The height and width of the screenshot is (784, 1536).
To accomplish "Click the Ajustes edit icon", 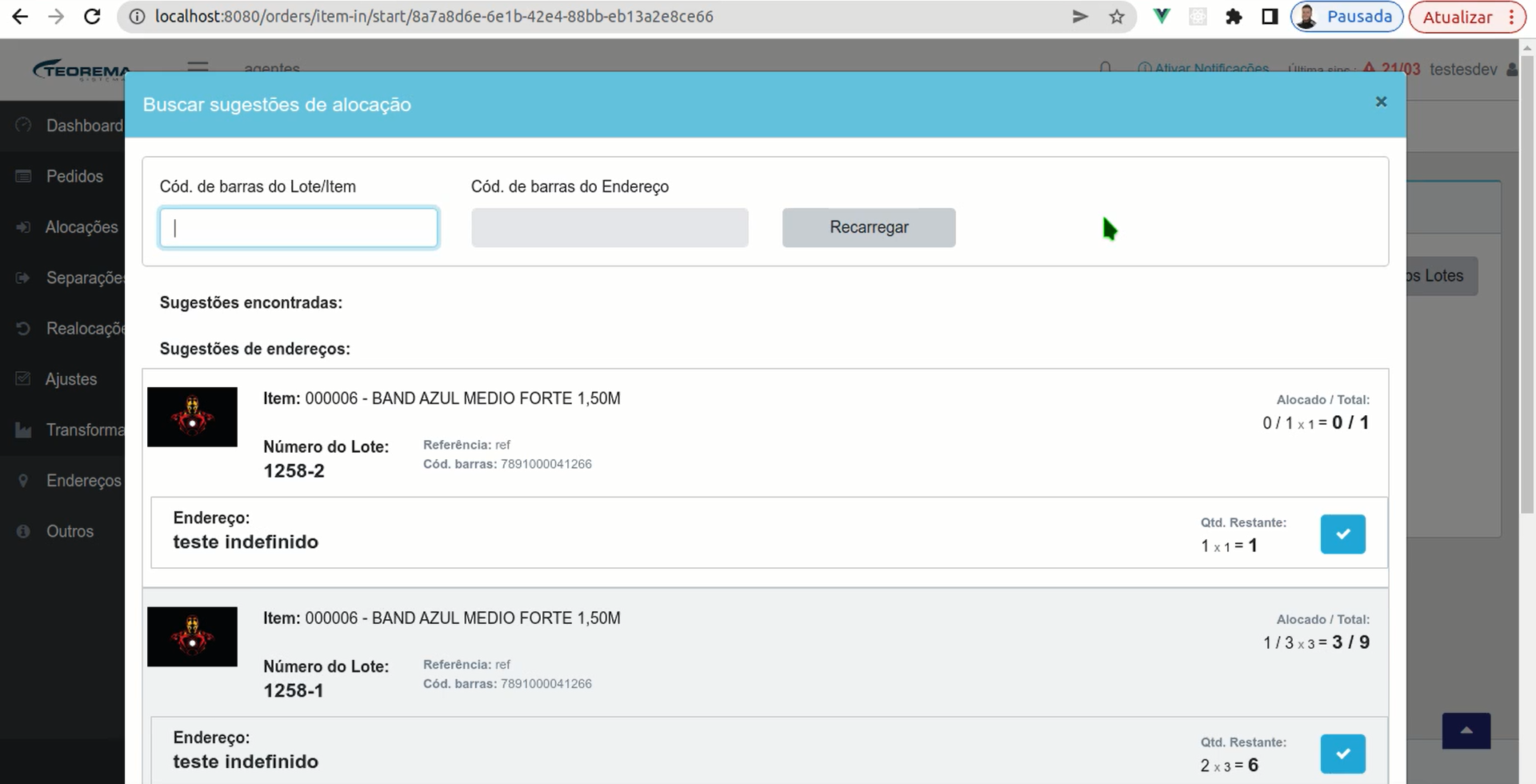I will [x=23, y=378].
